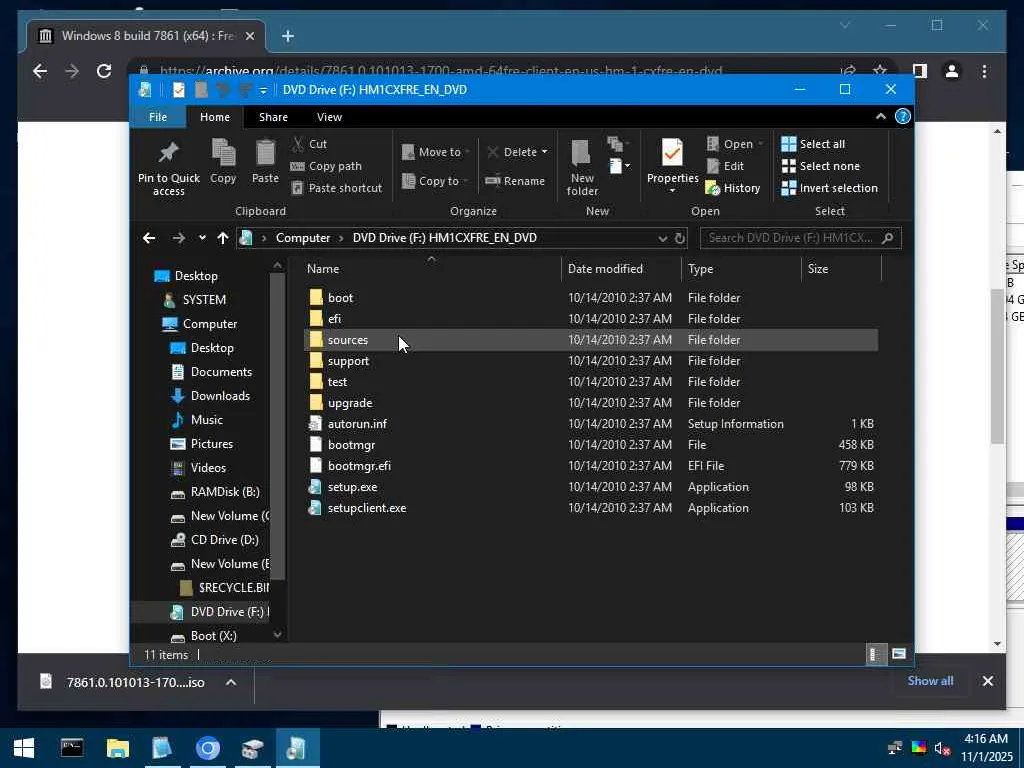Screen dimensions: 1024x768
Task: Click the Cut scissors command
Action: point(310,144)
